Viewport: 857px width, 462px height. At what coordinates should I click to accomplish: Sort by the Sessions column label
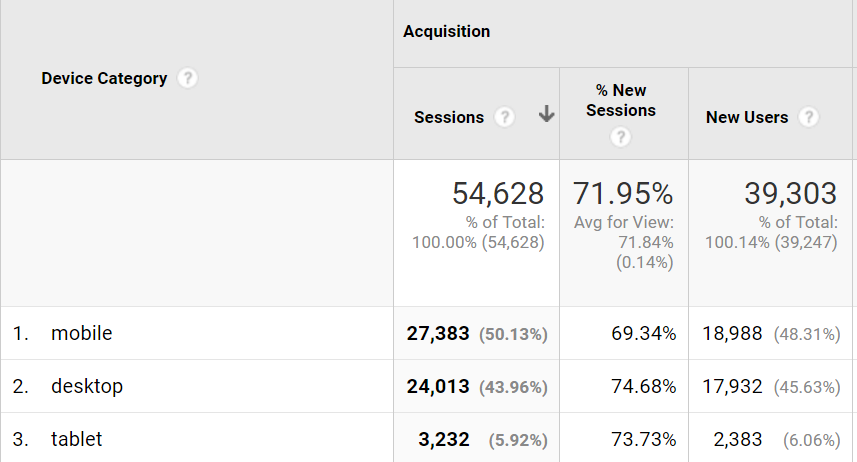(x=449, y=117)
